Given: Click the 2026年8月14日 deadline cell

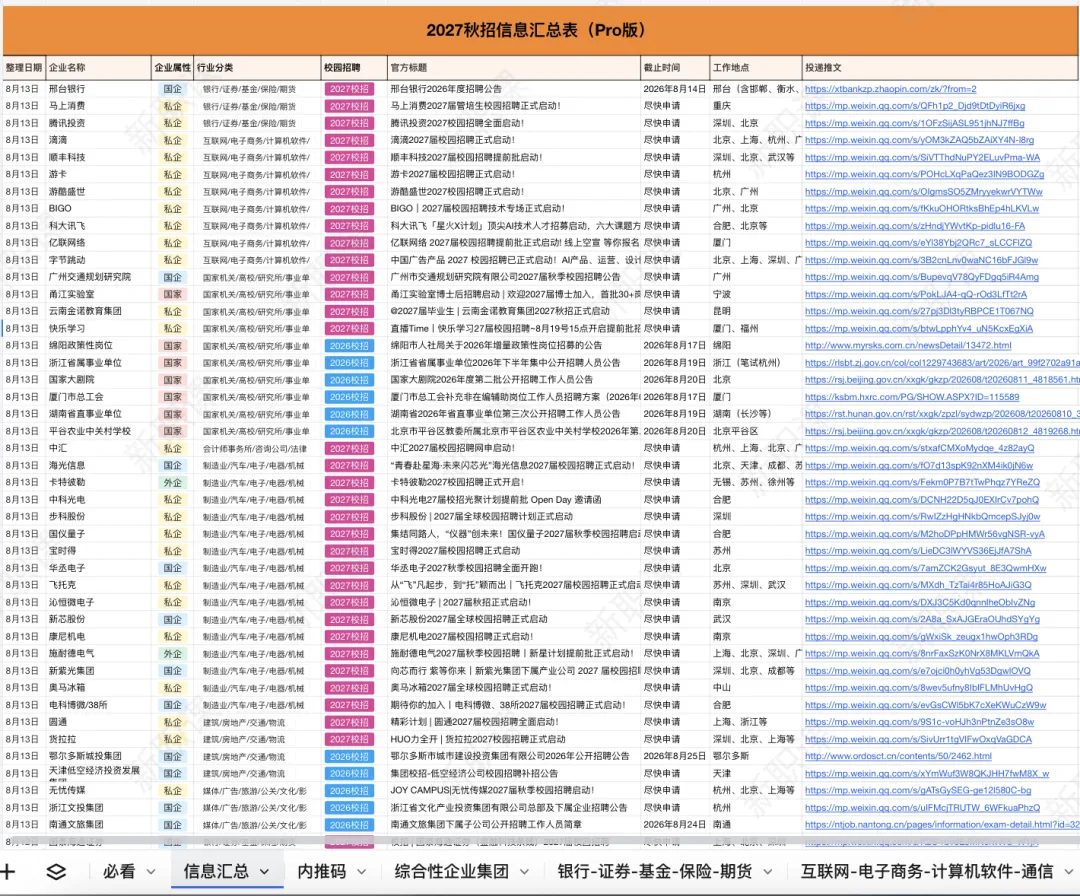Looking at the screenshot, I should [x=675, y=89].
